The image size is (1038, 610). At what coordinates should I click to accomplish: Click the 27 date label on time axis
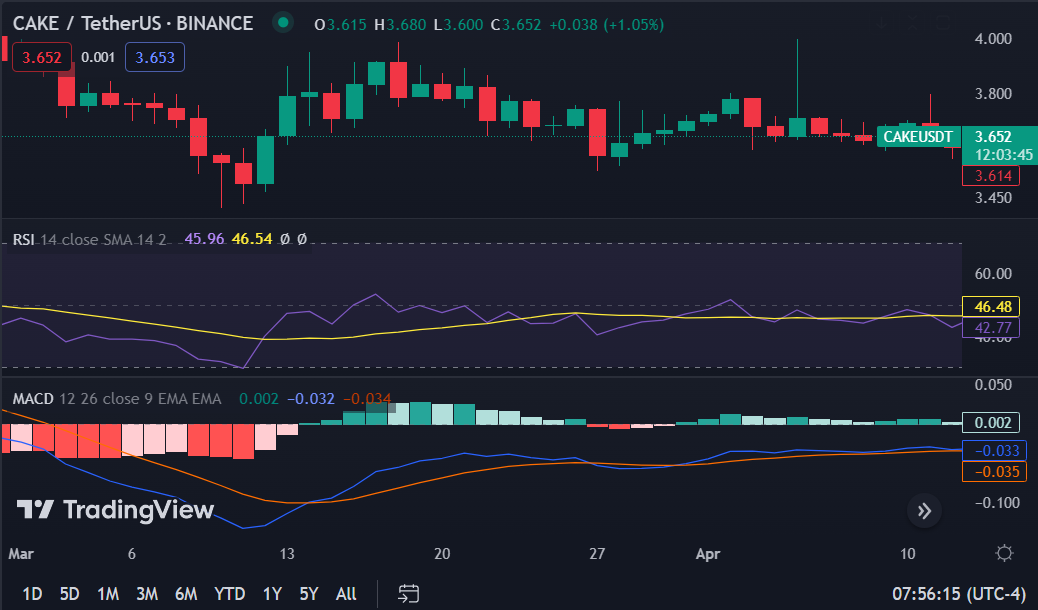pos(597,554)
